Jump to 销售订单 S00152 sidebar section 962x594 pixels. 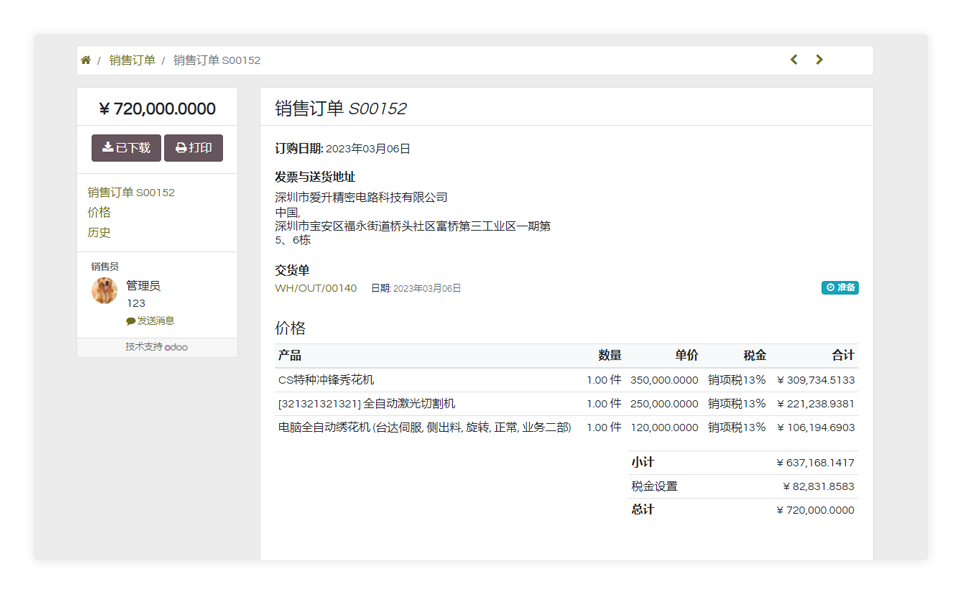pyautogui.click(x=131, y=192)
